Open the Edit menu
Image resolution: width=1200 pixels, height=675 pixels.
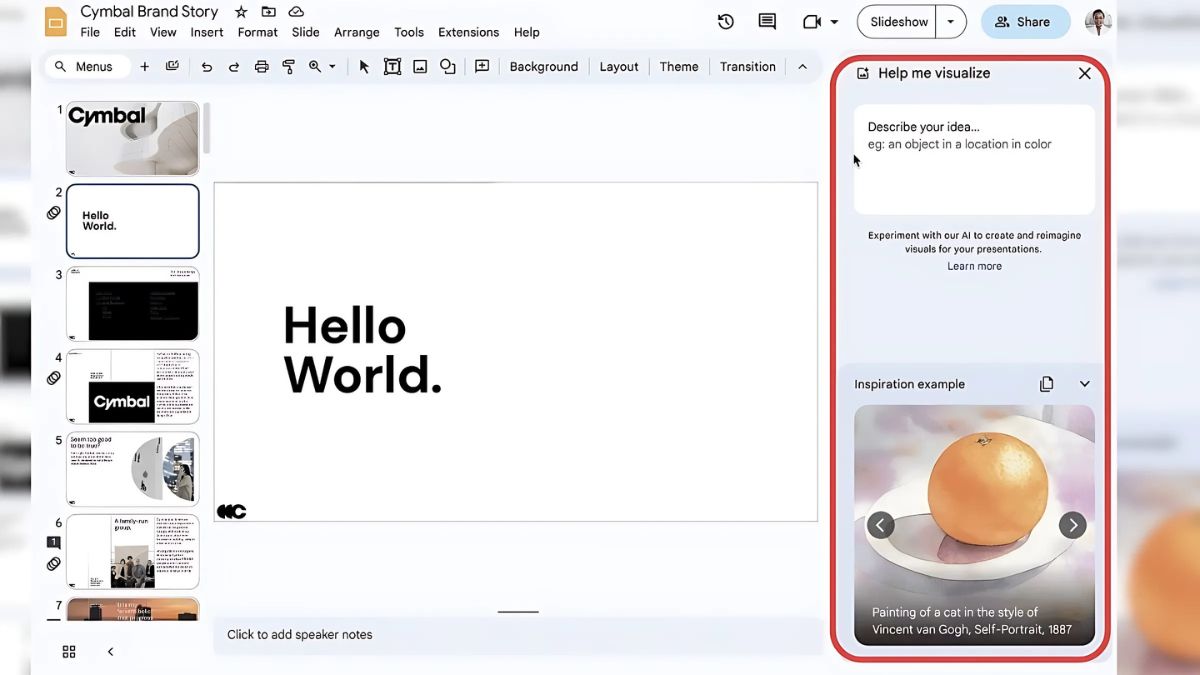(124, 32)
